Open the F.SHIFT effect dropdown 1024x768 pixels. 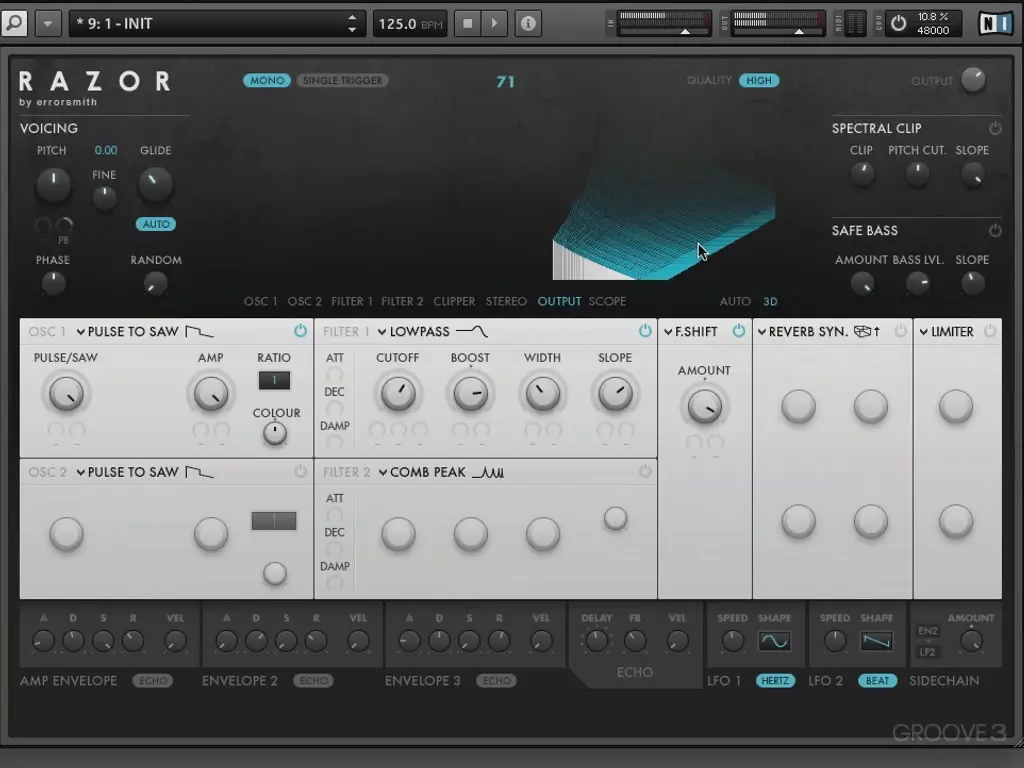[691, 332]
